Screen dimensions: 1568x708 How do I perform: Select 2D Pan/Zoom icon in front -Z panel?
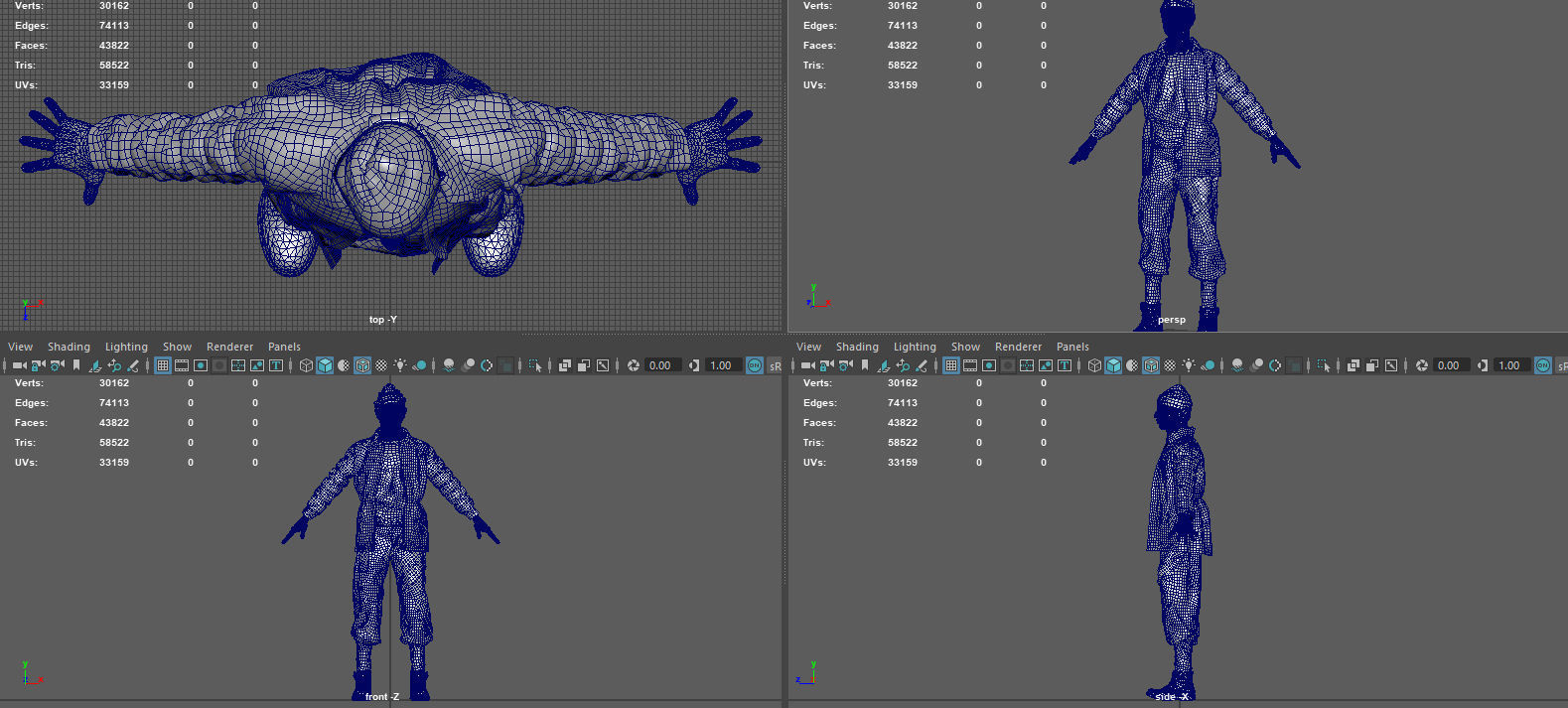click(114, 365)
